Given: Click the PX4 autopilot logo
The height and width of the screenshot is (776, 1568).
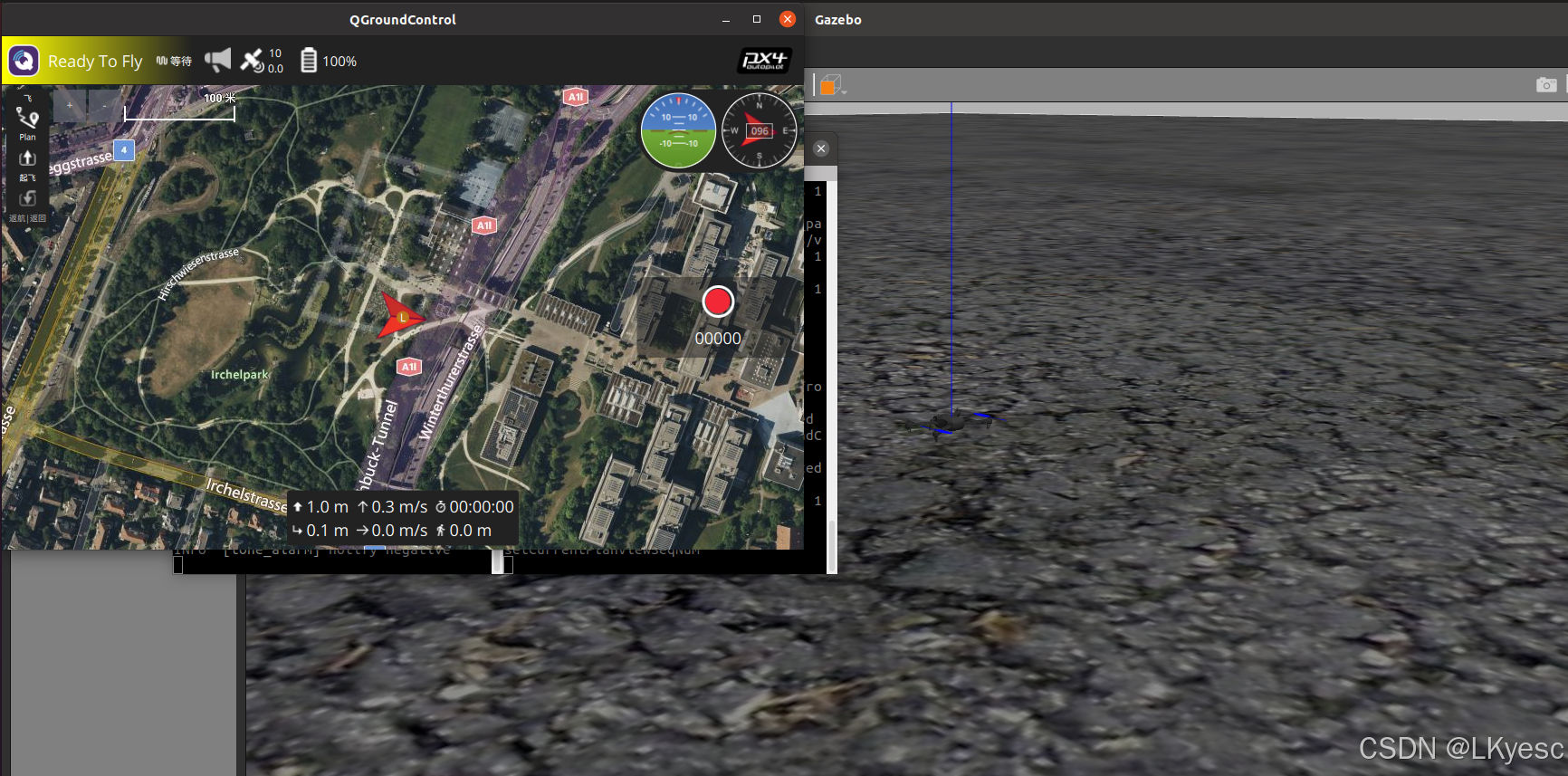Looking at the screenshot, I should (x=765, y=61).
